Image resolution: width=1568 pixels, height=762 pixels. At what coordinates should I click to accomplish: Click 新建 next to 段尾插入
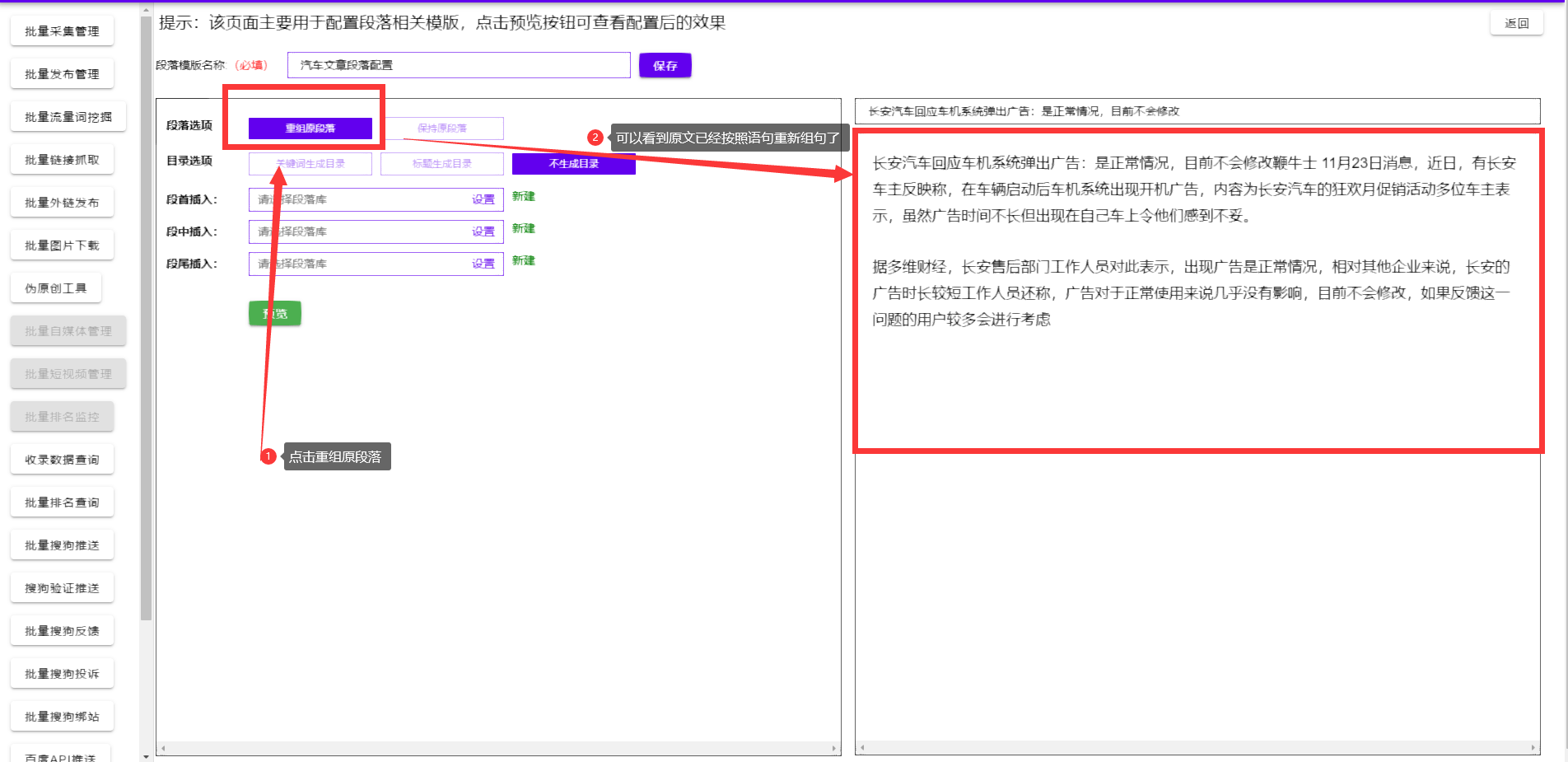(x=524, y=260)
